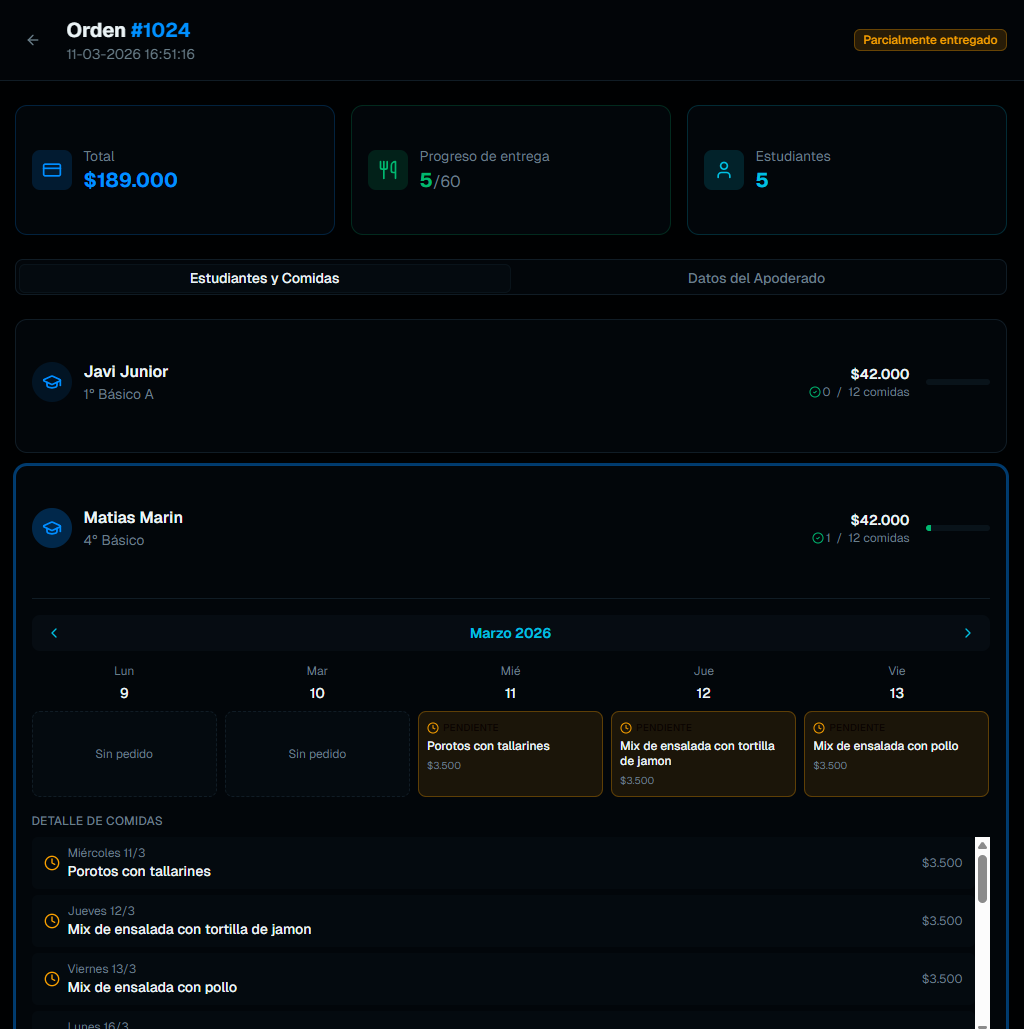1024x1029 pixels.
Task: Click the Sin pedido cell for Tuesday 10
Action: (317, 754)
